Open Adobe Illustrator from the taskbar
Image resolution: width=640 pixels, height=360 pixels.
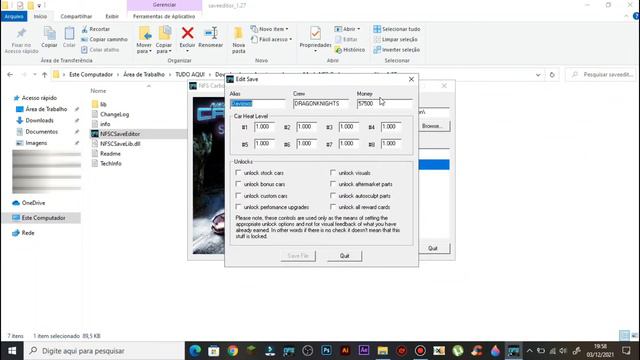click(x=345, y=351)
